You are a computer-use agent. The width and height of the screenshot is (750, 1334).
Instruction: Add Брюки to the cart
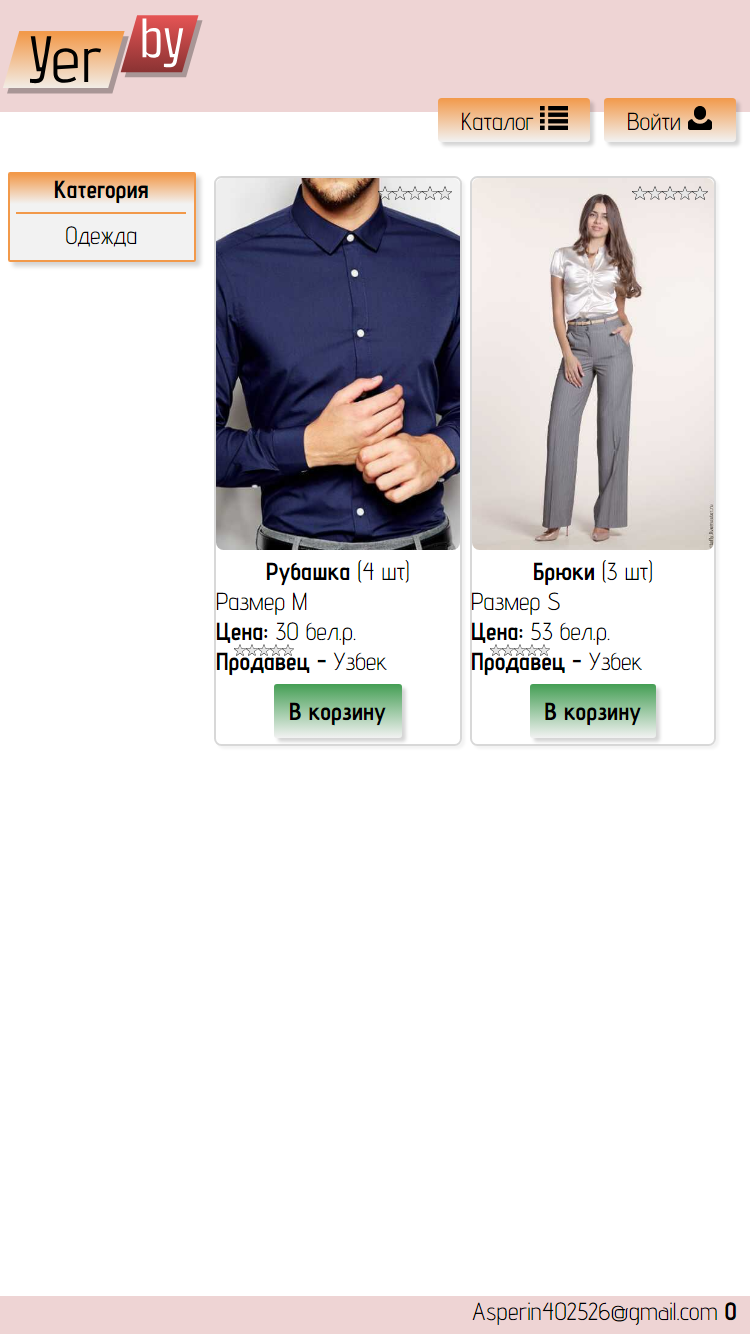tap(593, 711)
